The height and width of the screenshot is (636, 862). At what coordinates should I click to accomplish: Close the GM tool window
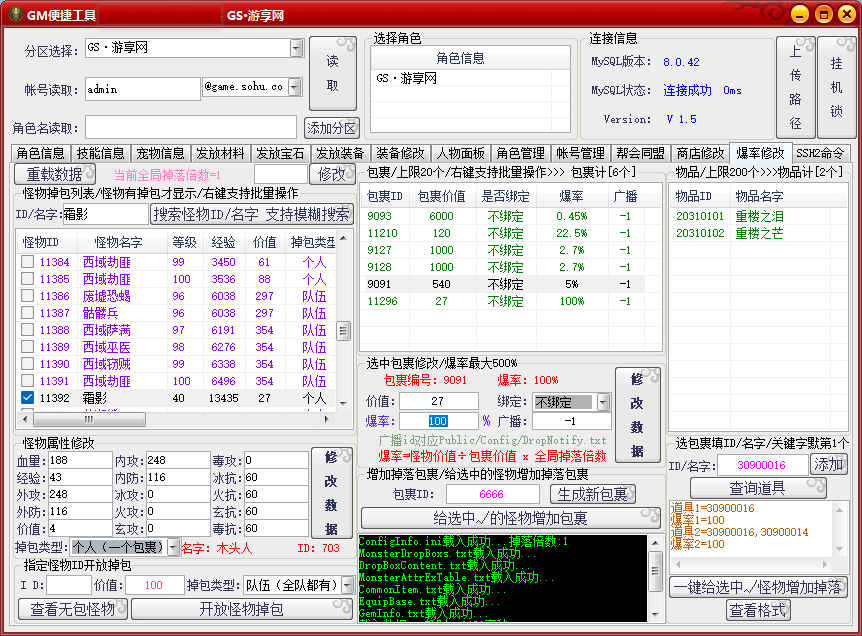[845, 14]
